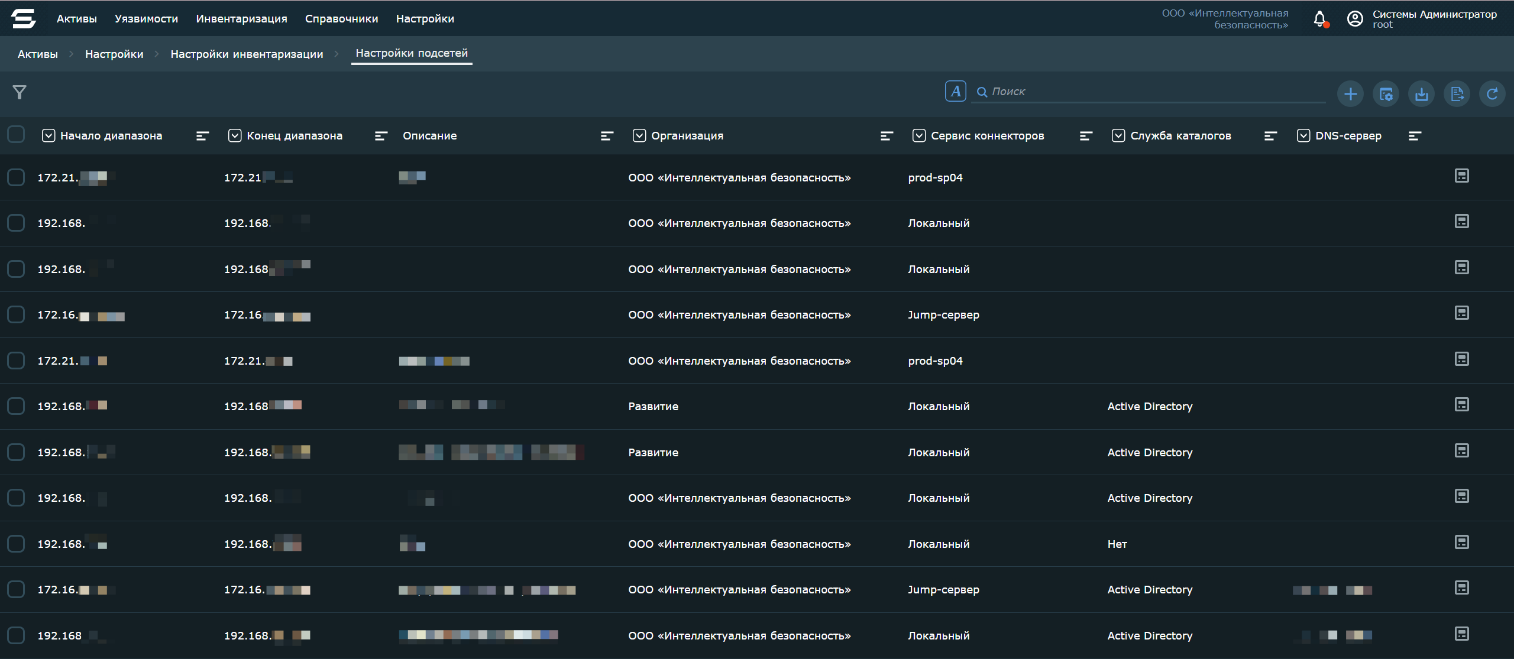Image resolution: width=1514 pixels, height=659 pixels.
Task: Expand the 'DNS-сервер' column dropdown
Action: (1304, 136)
